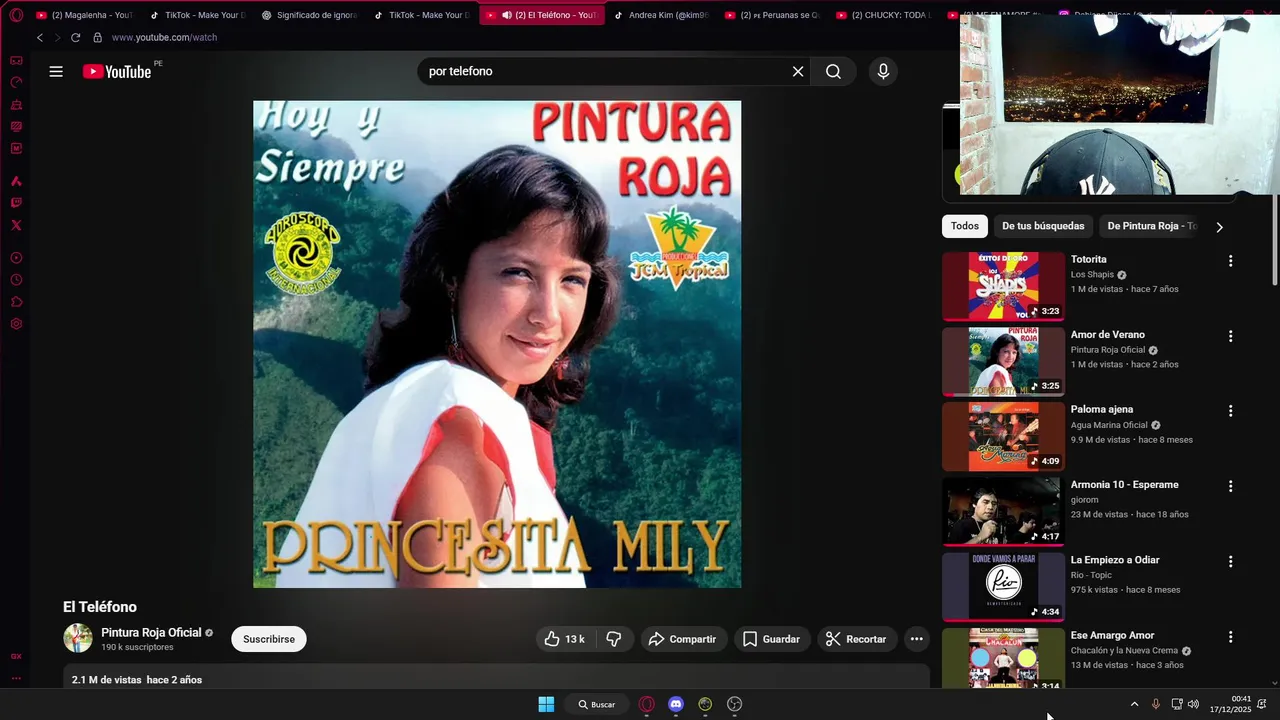Viewport: 1280px width, 720px height.
Task: Select De tus búsquedas filter chip
Action: [x=1043, y=226]
